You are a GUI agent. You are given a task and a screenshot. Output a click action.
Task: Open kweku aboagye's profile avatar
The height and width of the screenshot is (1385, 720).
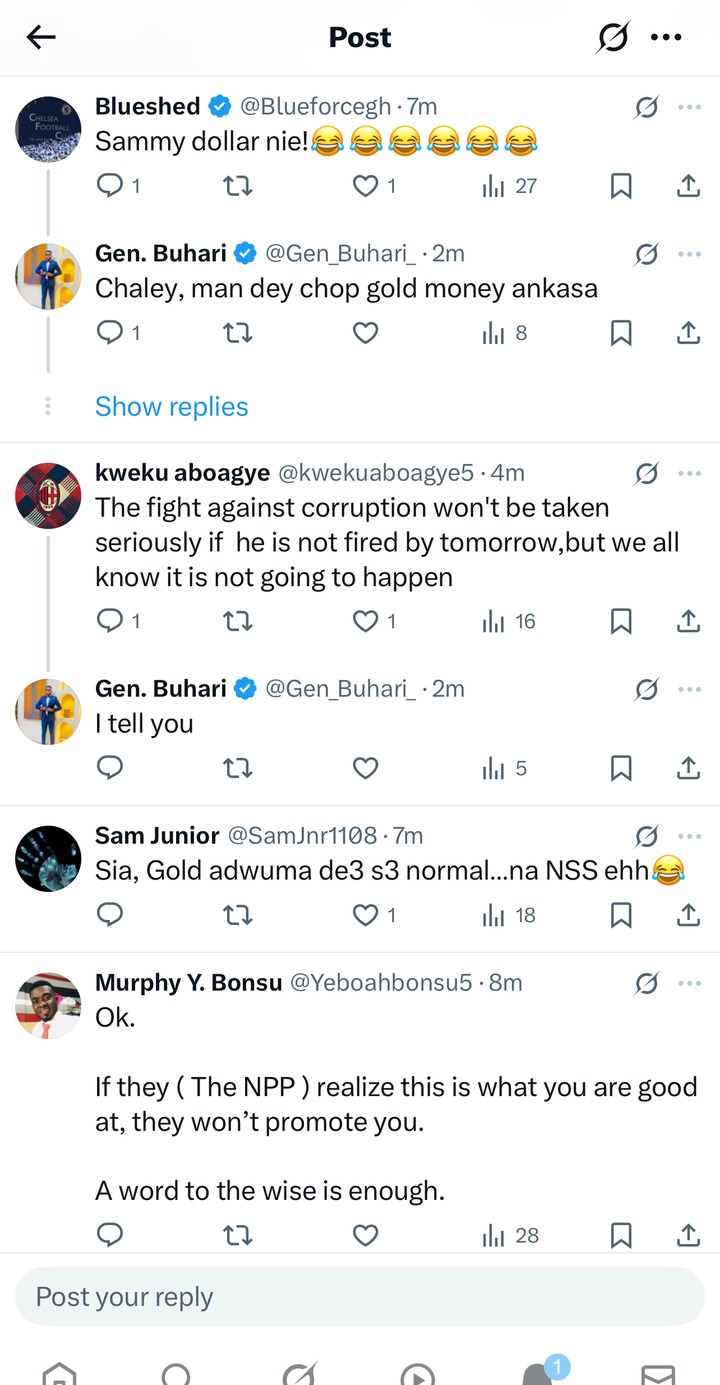coord(48,496)
